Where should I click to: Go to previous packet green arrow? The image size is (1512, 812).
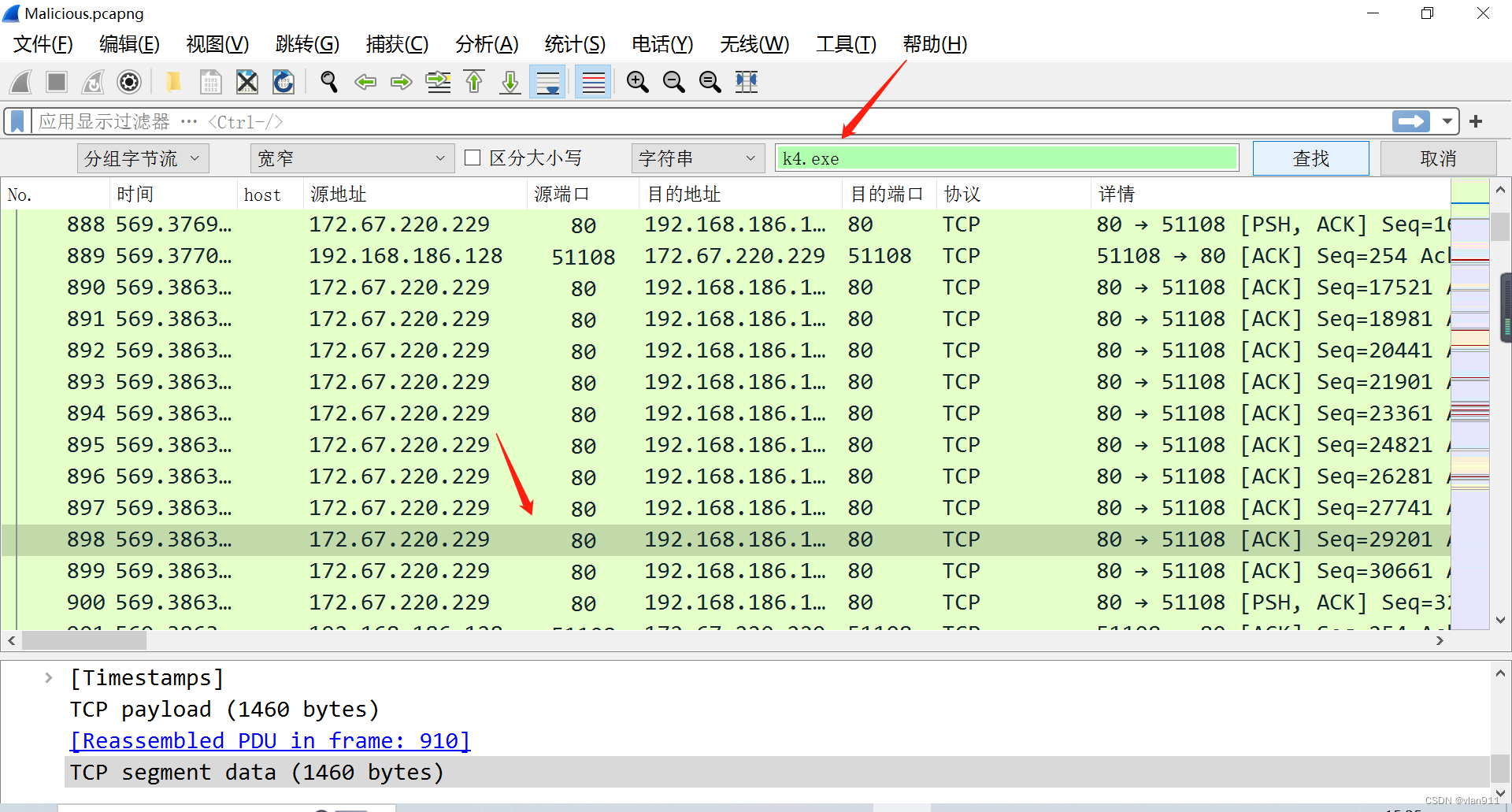tap(365, 82)
